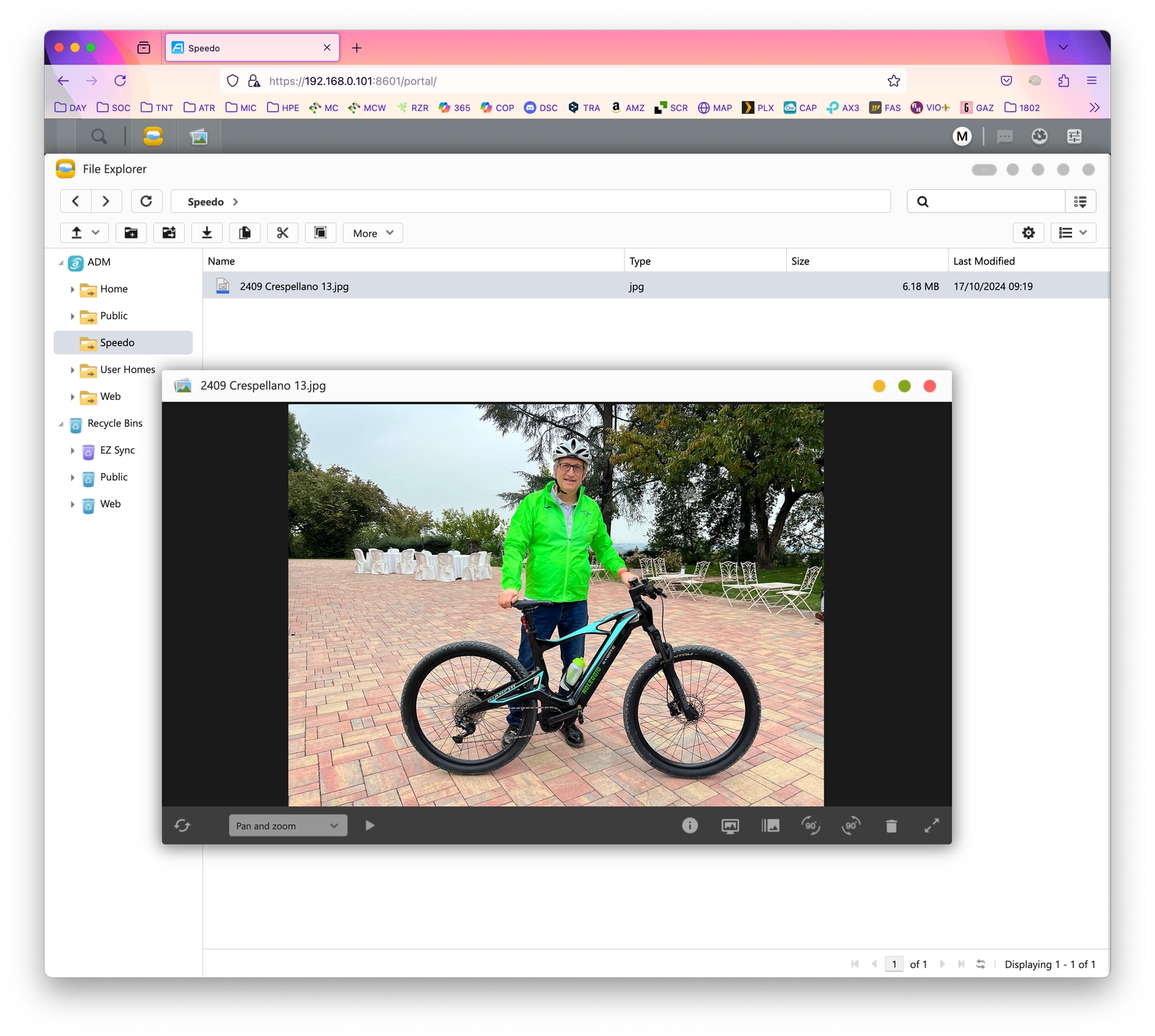Click the slideshow screen icon in viewer
The height and width of the screenshot is (1036, 1155).
click(731, 825)
